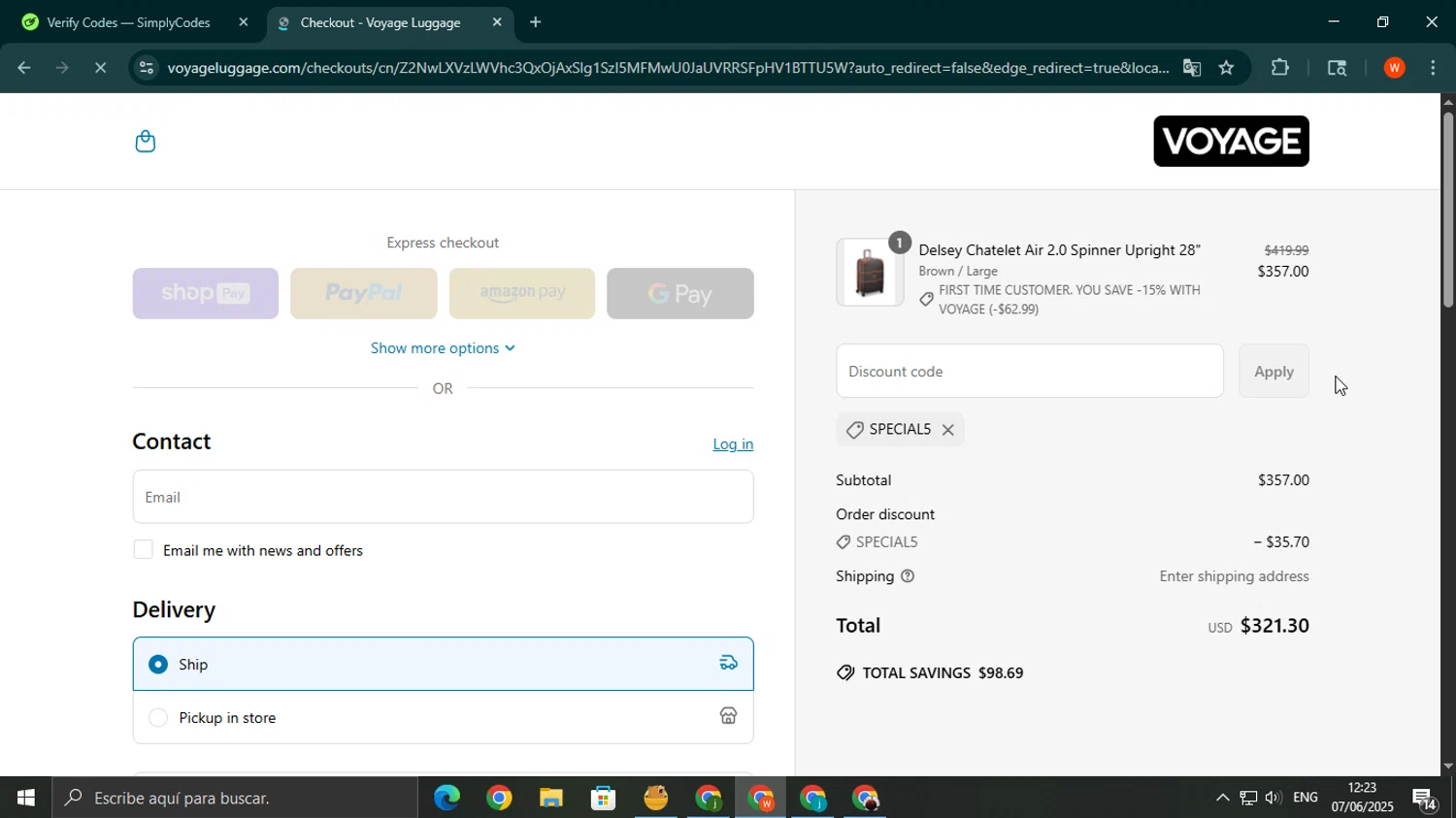Apply the discount code
This screenshot has width=1456, height=818.
(1274, 371)
